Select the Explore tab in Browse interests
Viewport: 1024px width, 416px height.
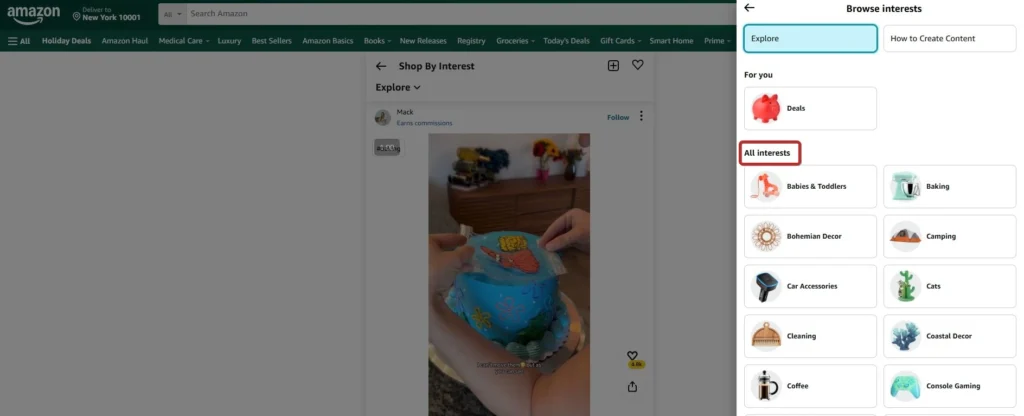(810, 38)
